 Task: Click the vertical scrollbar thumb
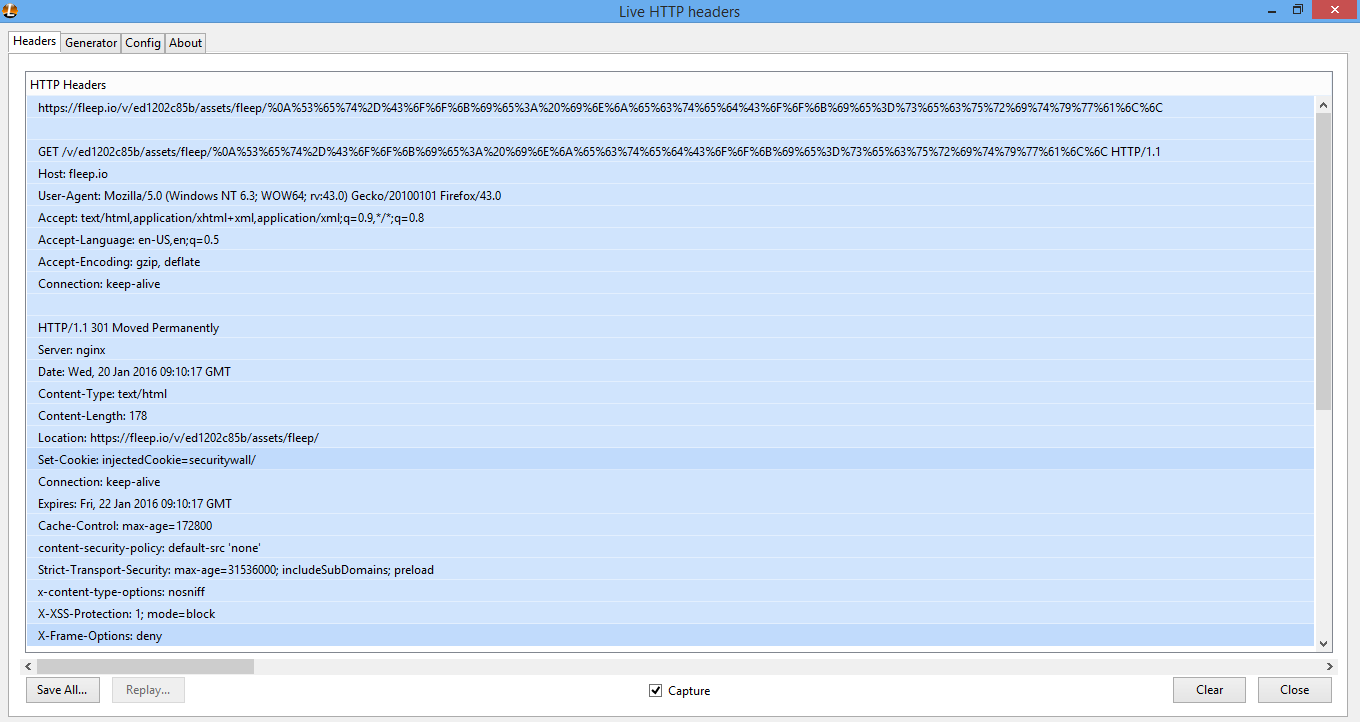tap(1323, 261)
